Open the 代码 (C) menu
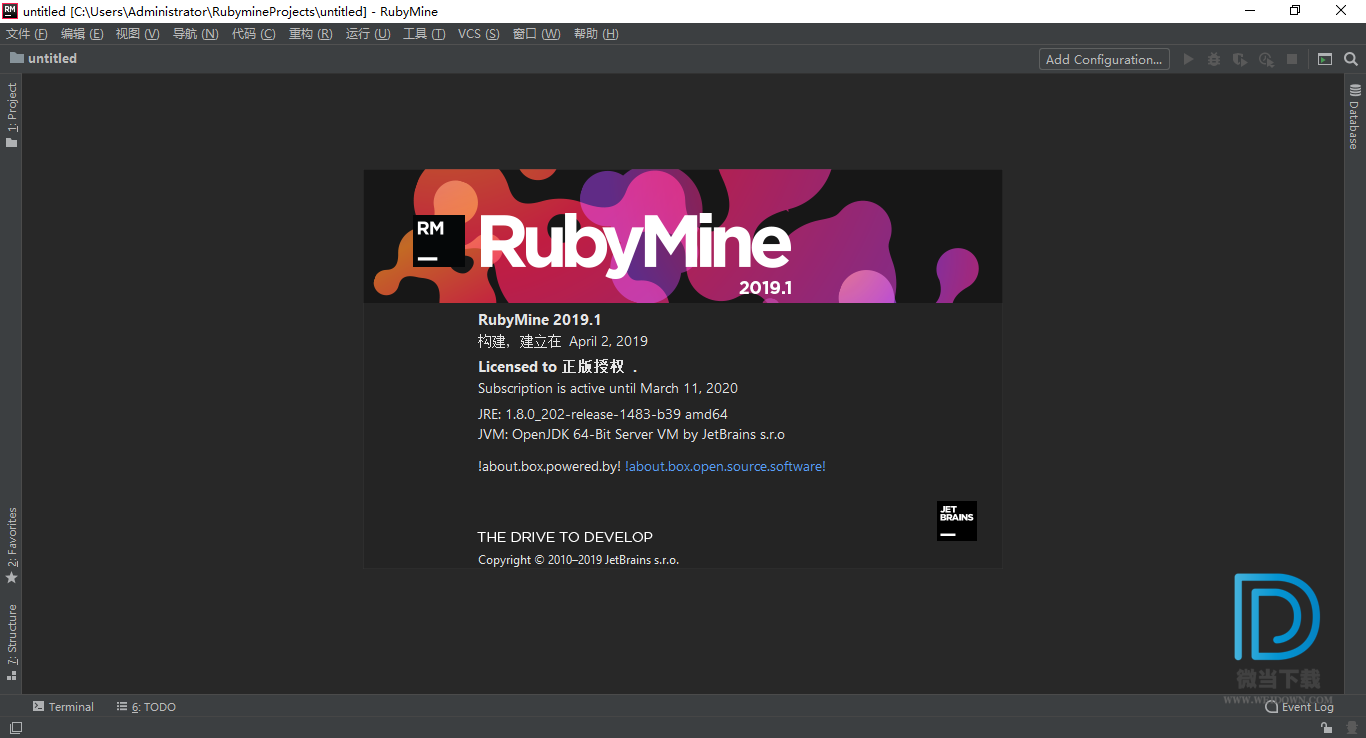The height and width of the screenshot is (738, 1366). pos(254,34)
